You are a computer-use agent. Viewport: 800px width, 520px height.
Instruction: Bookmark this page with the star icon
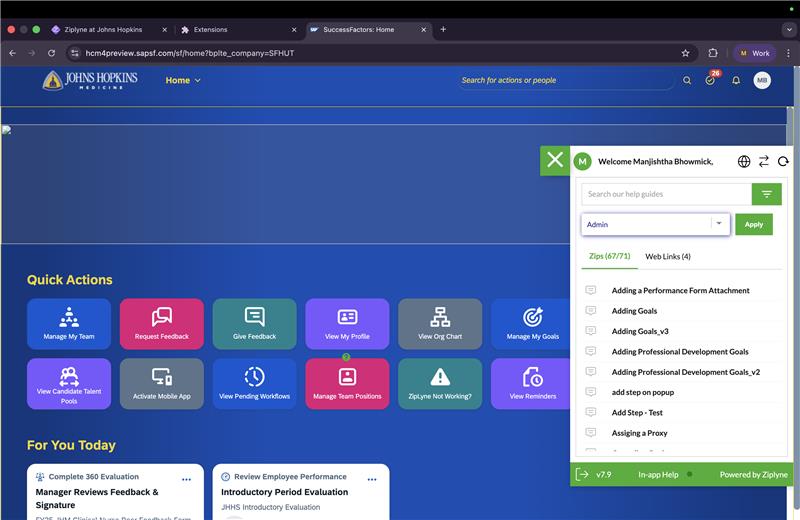685,53
